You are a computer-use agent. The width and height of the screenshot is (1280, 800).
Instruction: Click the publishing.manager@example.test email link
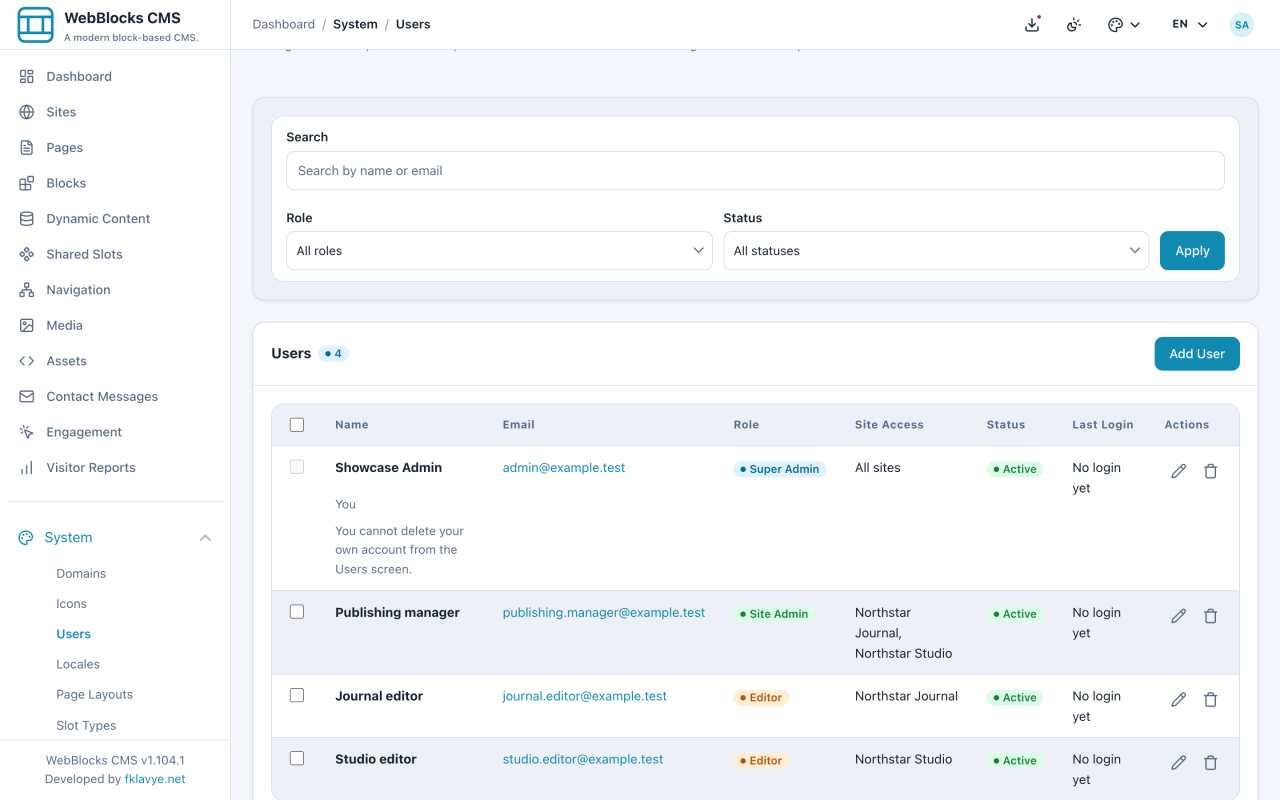[x=604, y=613]
